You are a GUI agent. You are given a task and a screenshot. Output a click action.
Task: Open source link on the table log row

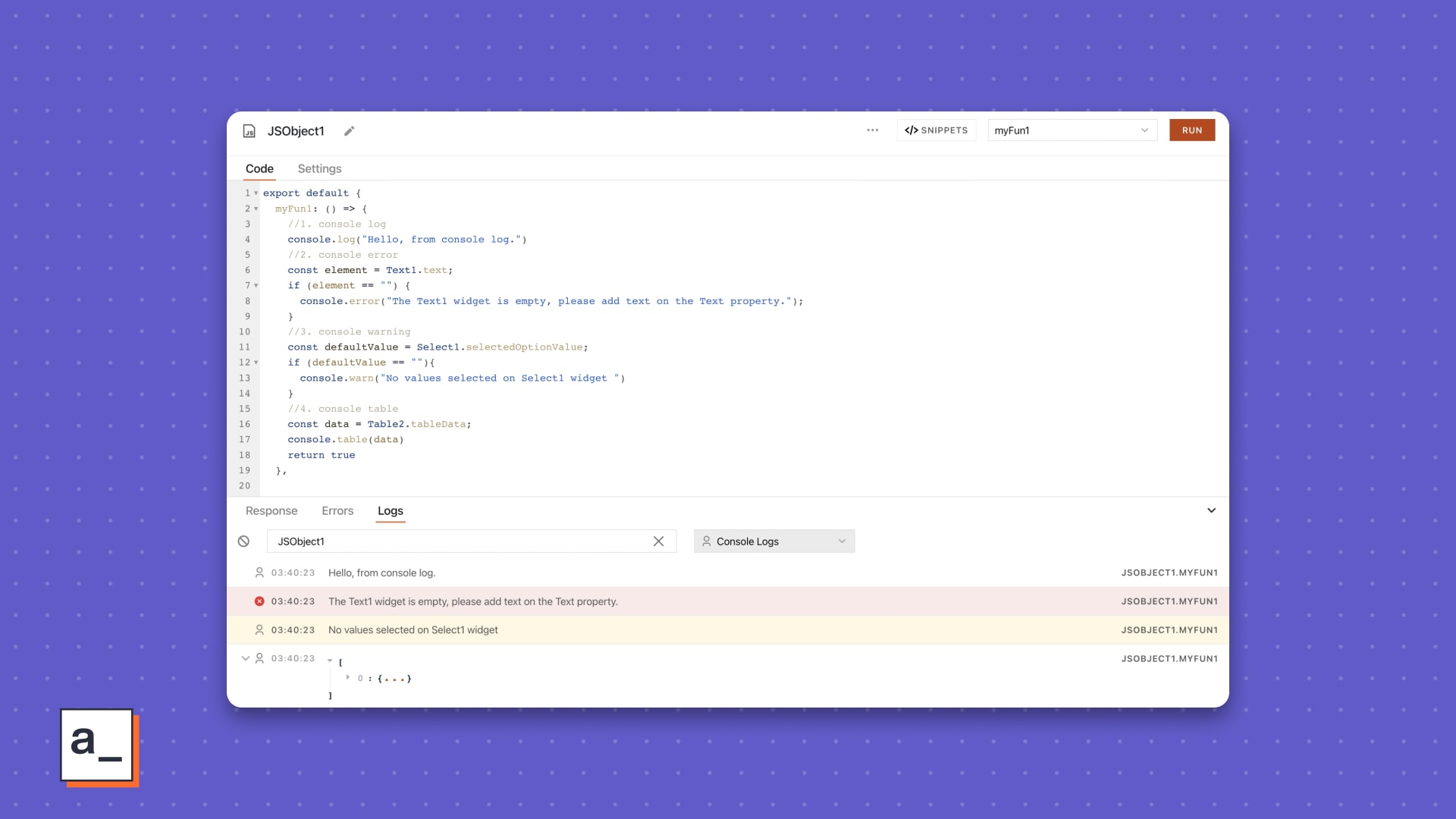point(1169,659)
